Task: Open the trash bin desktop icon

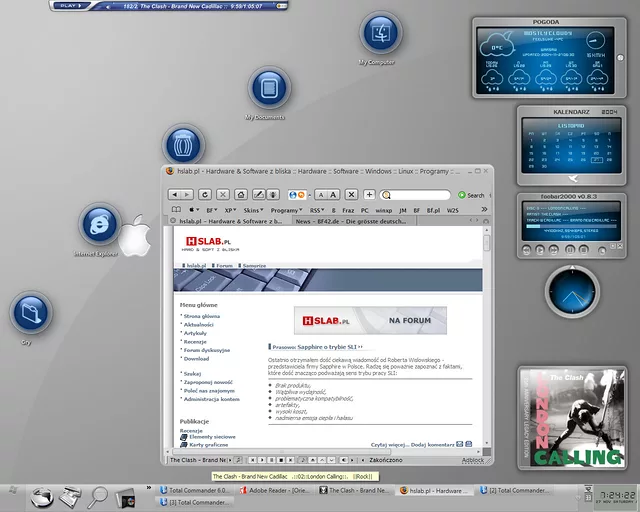Action: [x=183, y=145]
